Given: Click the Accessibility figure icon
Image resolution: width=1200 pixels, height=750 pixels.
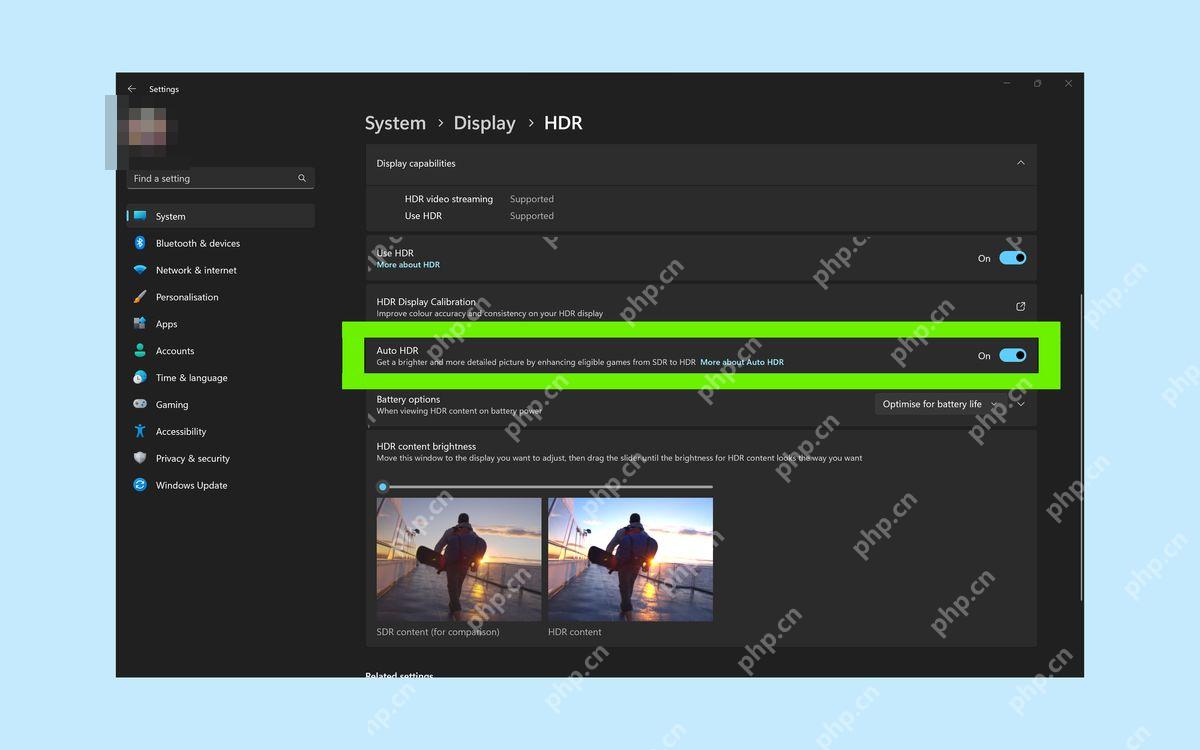Looking at the screenshot, I should [x=140, y=431].
